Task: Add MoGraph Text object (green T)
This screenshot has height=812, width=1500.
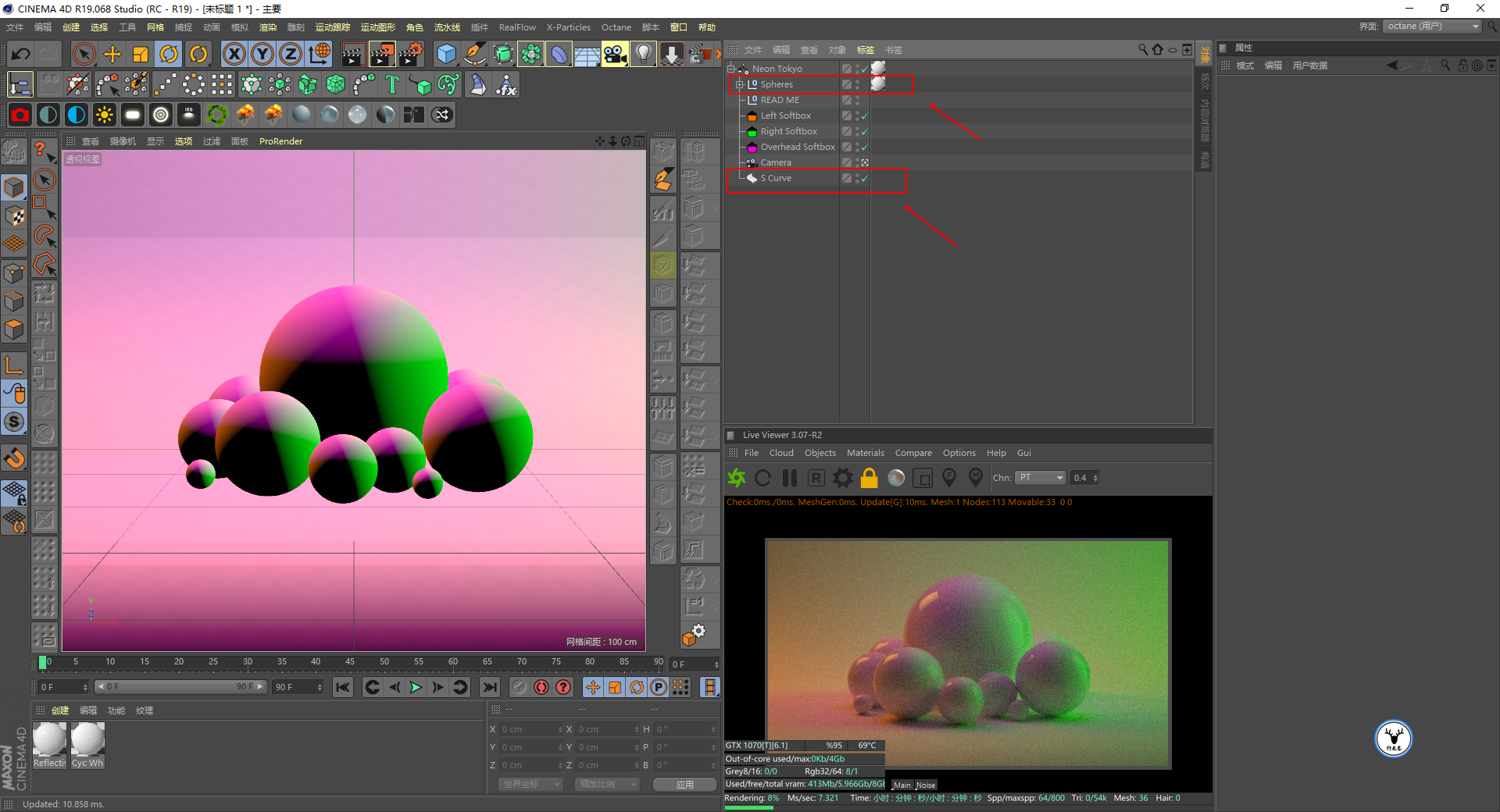Action: (x=392, y=84)
